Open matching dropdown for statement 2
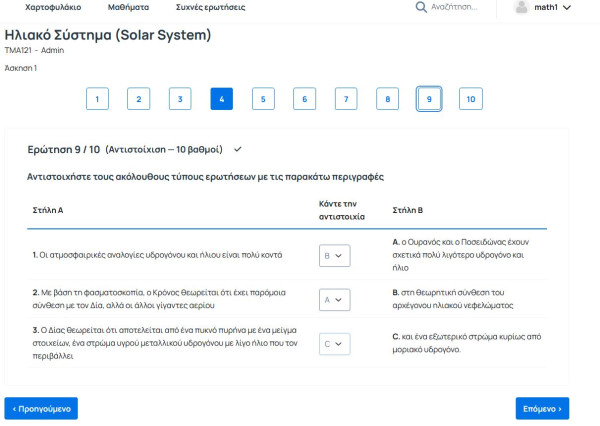The width and height of the screenshot is (600, 426). [x=334, y=300]
